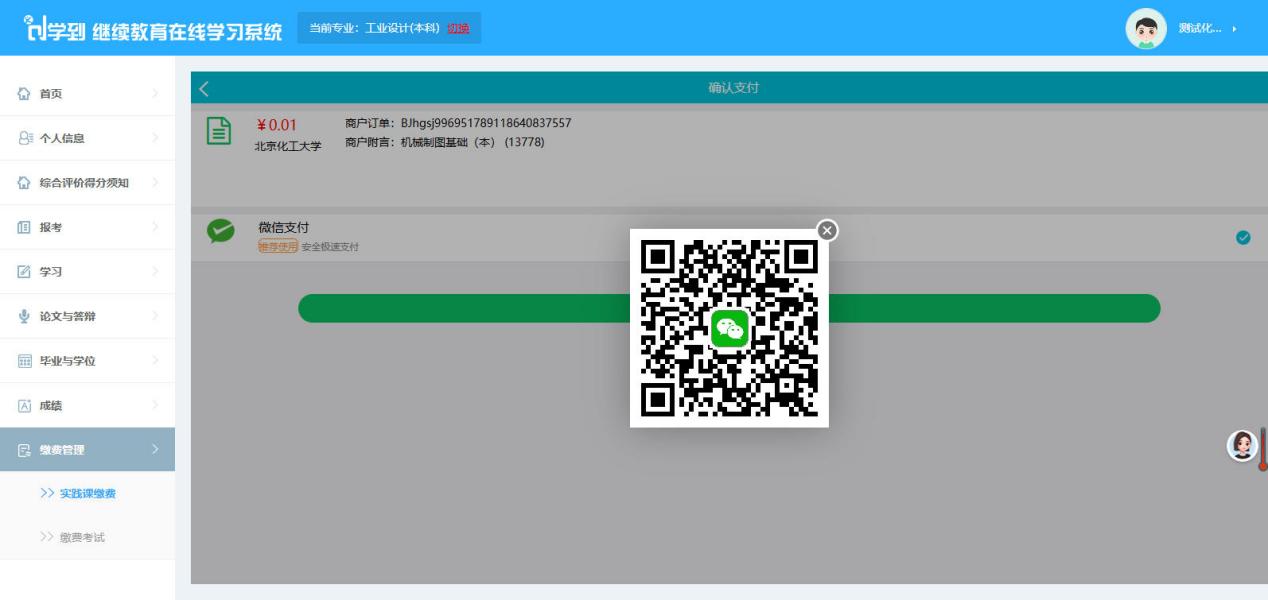Select the 微信支付 payment checkmark

pos(1243,237)
